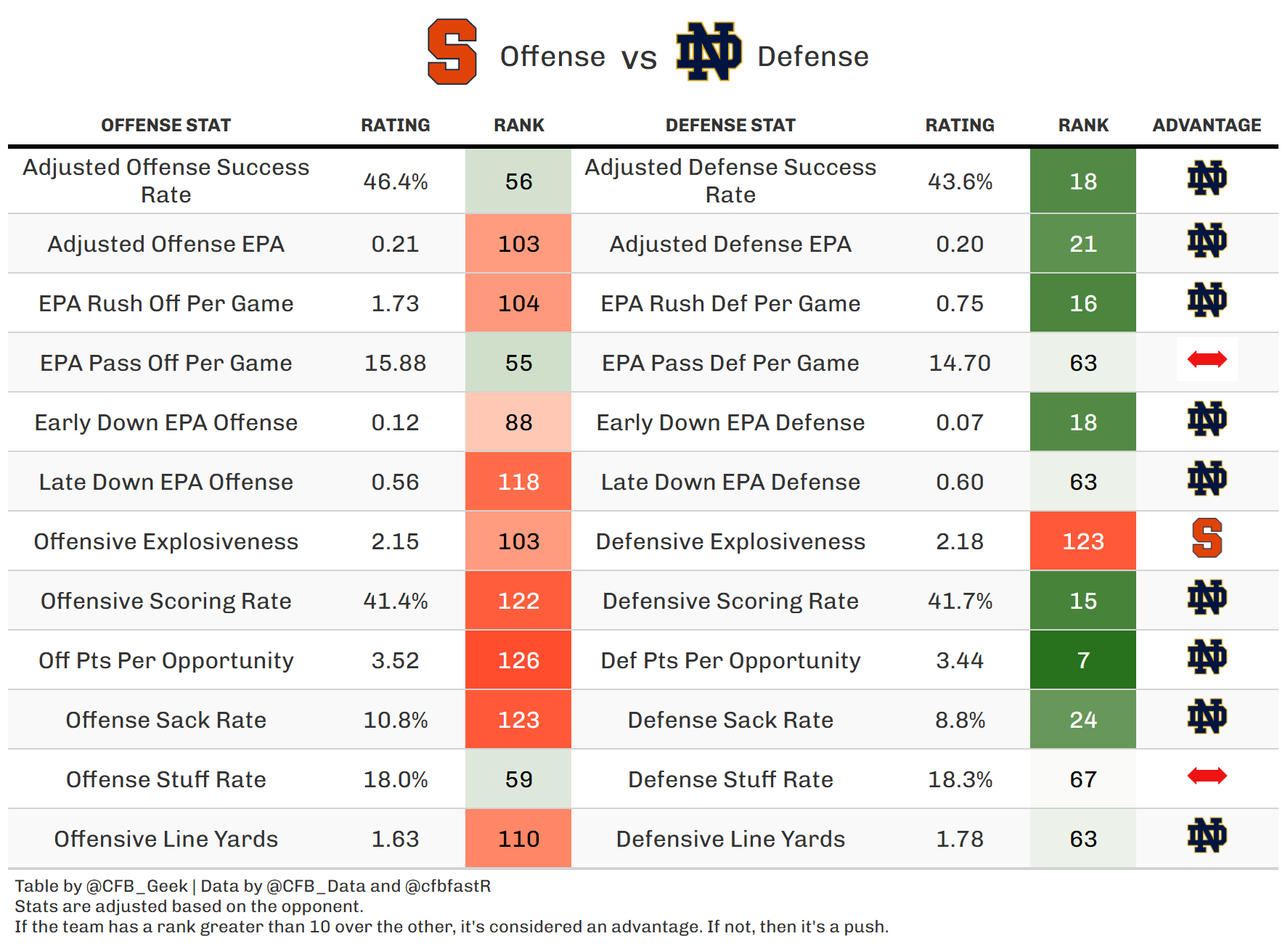Click the DEFENSE STAT column header

[x=730, y=126]
